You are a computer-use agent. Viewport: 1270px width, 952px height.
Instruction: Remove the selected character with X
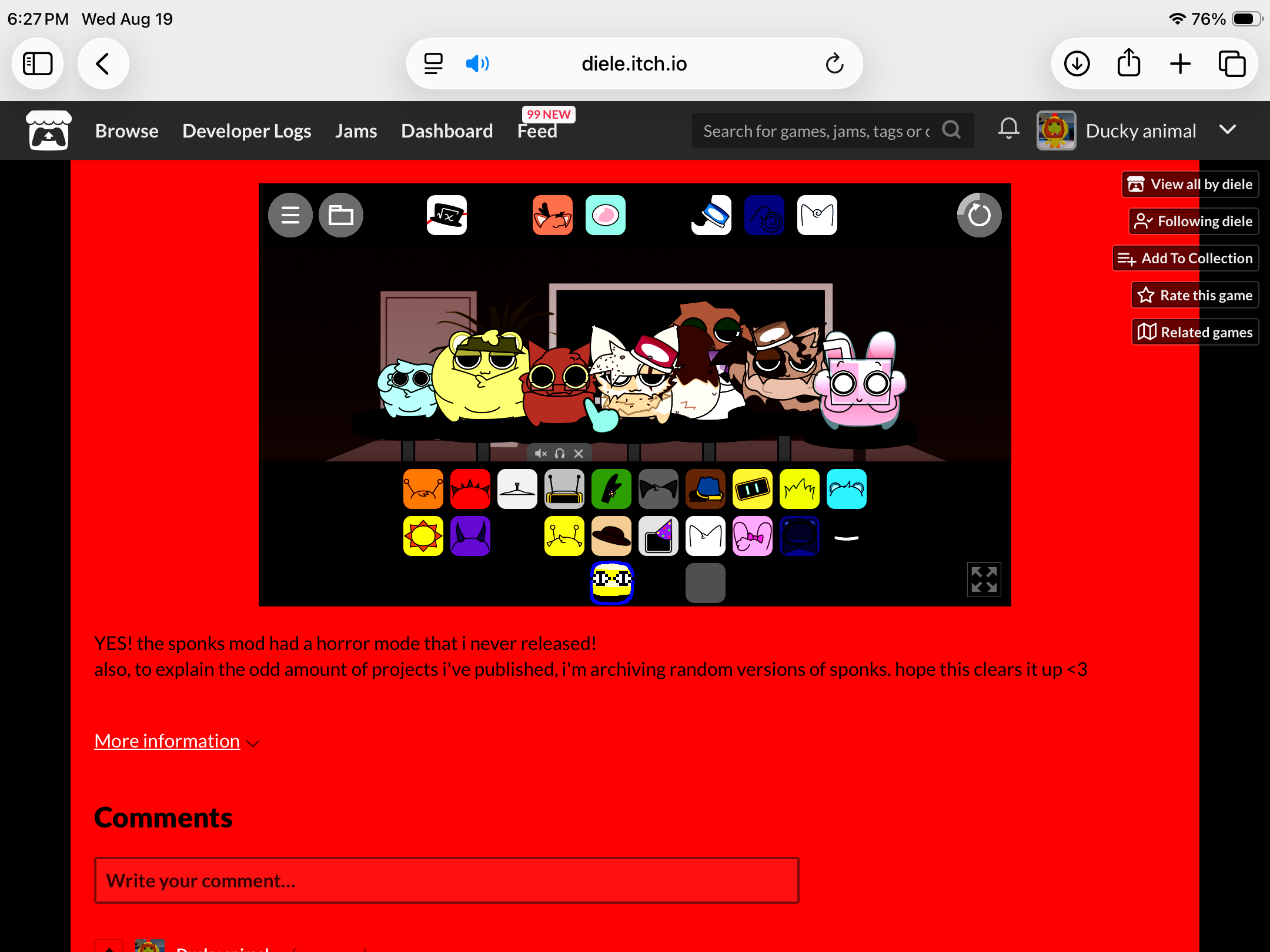click(x=579, y=453)
